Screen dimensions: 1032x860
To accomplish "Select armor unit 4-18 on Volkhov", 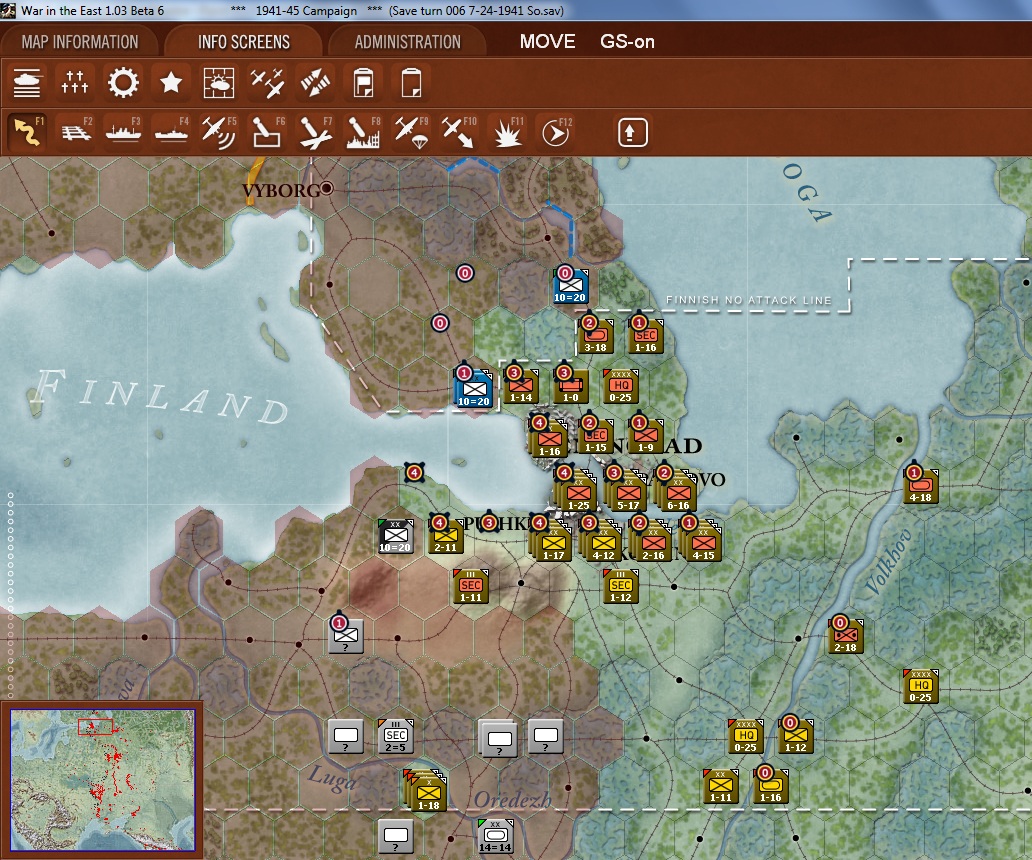I will click(x=921, y=486).
